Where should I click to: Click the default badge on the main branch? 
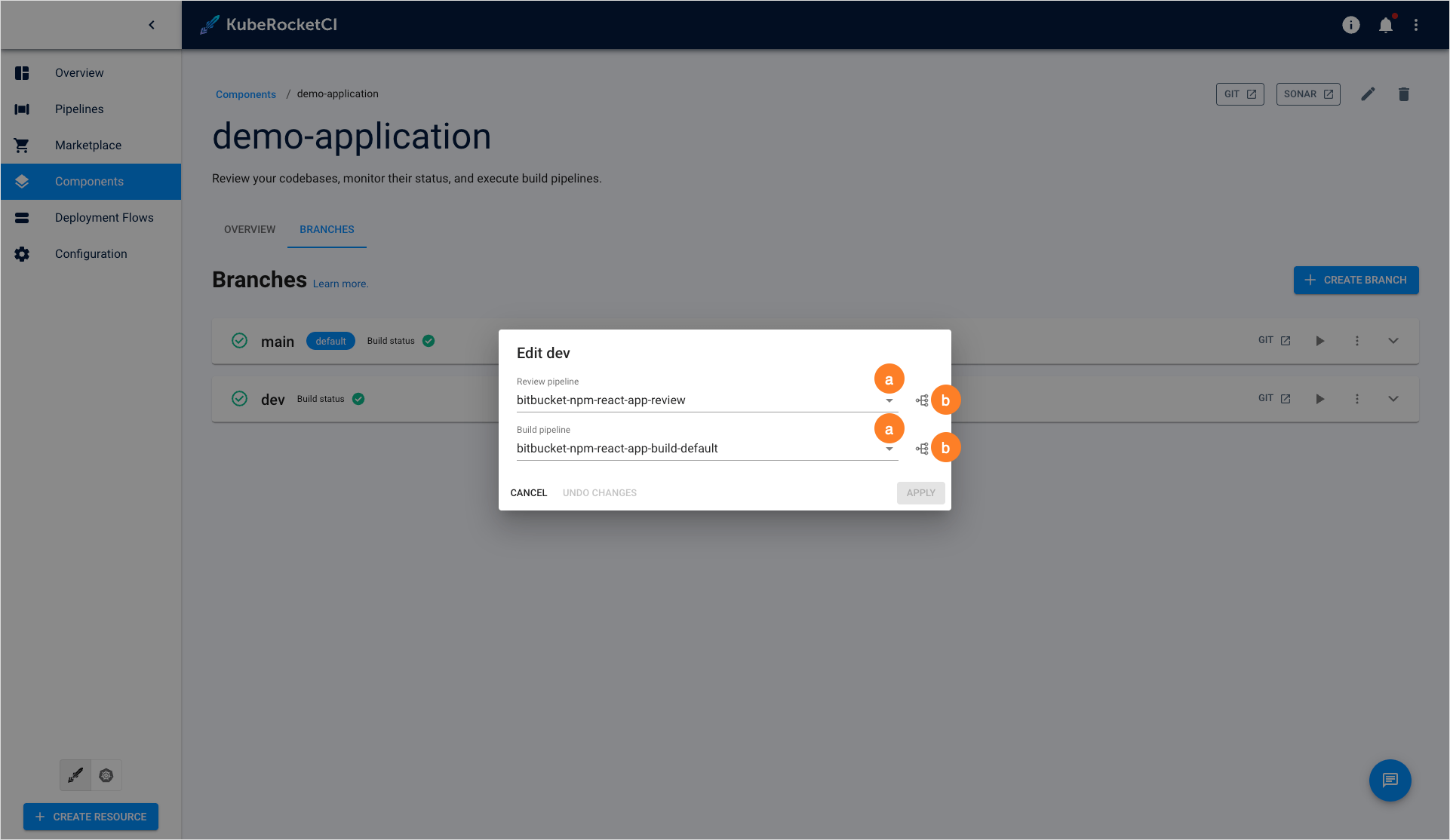coord(330,341)
